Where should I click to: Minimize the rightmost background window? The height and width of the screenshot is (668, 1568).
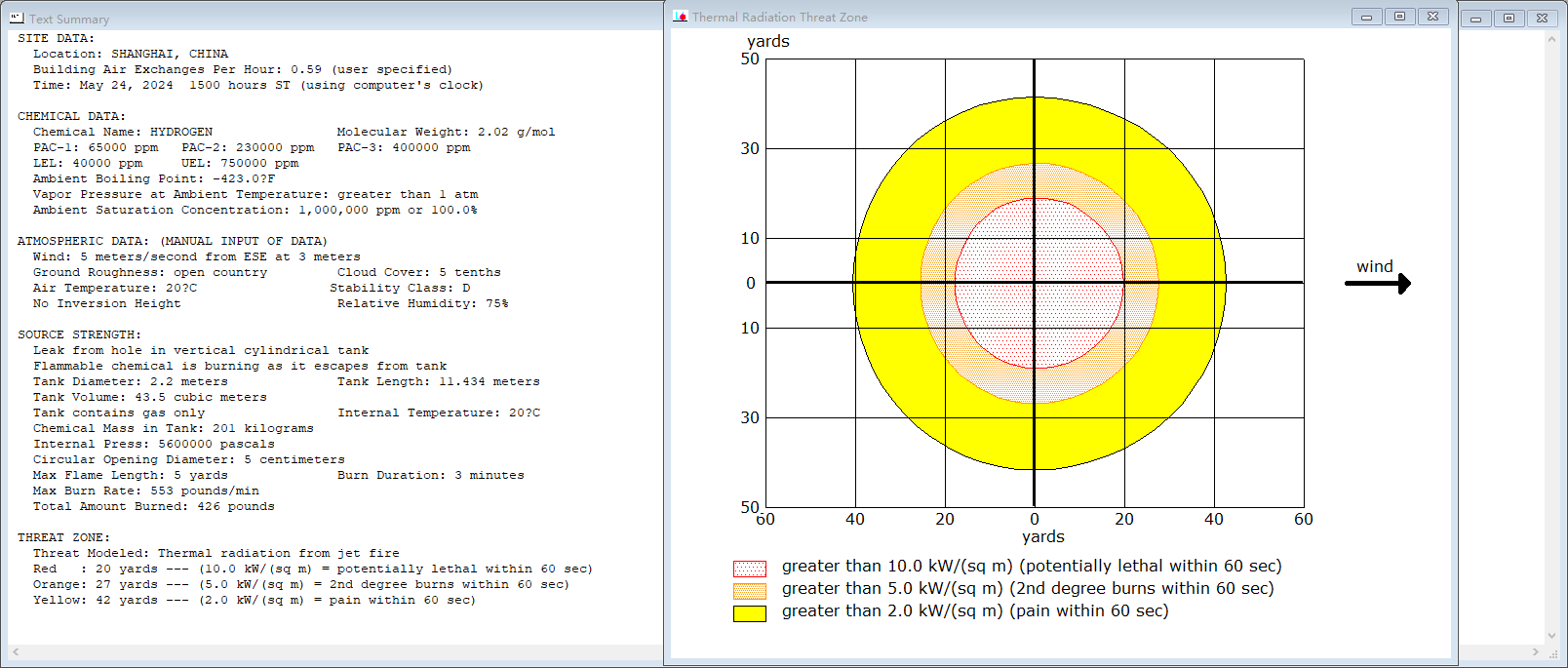tap(1475, 19)
